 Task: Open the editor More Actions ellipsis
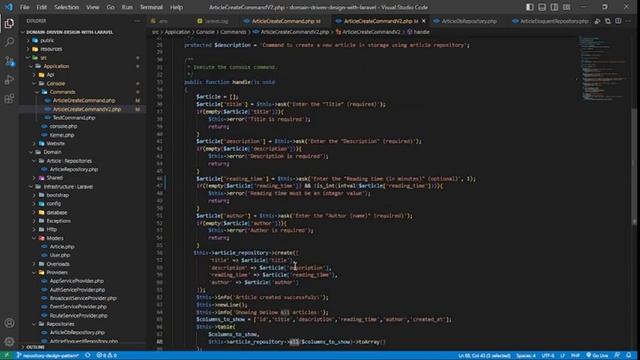tap(629, 21)
